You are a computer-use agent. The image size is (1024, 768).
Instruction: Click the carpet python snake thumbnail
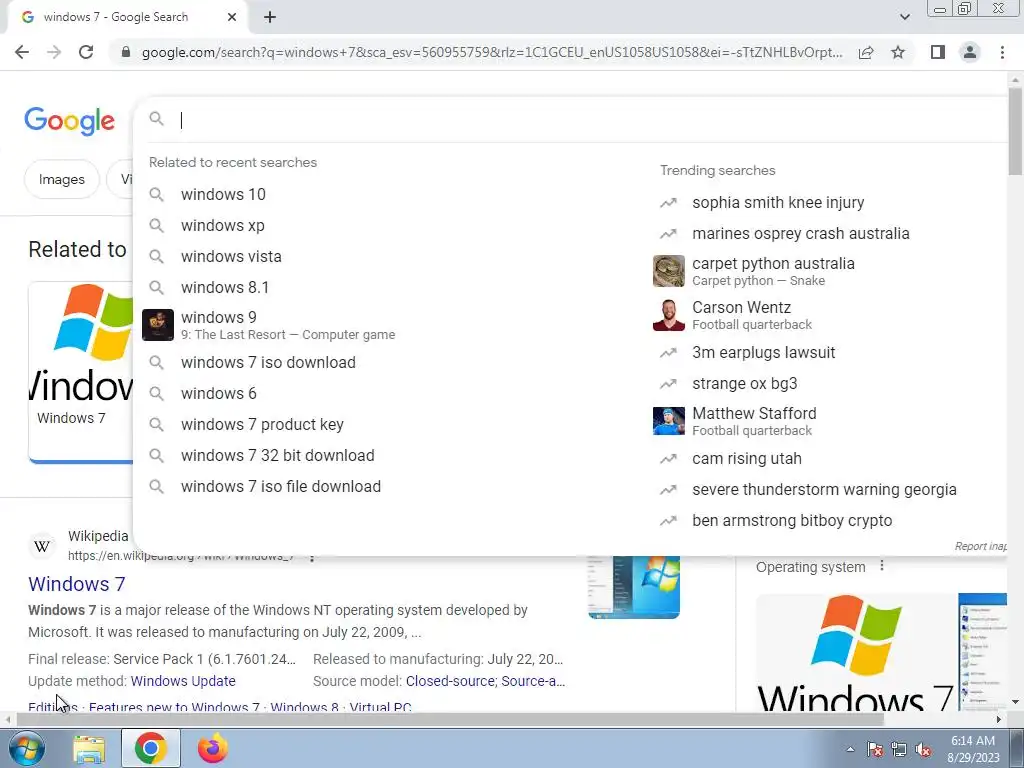coord(669,271)
